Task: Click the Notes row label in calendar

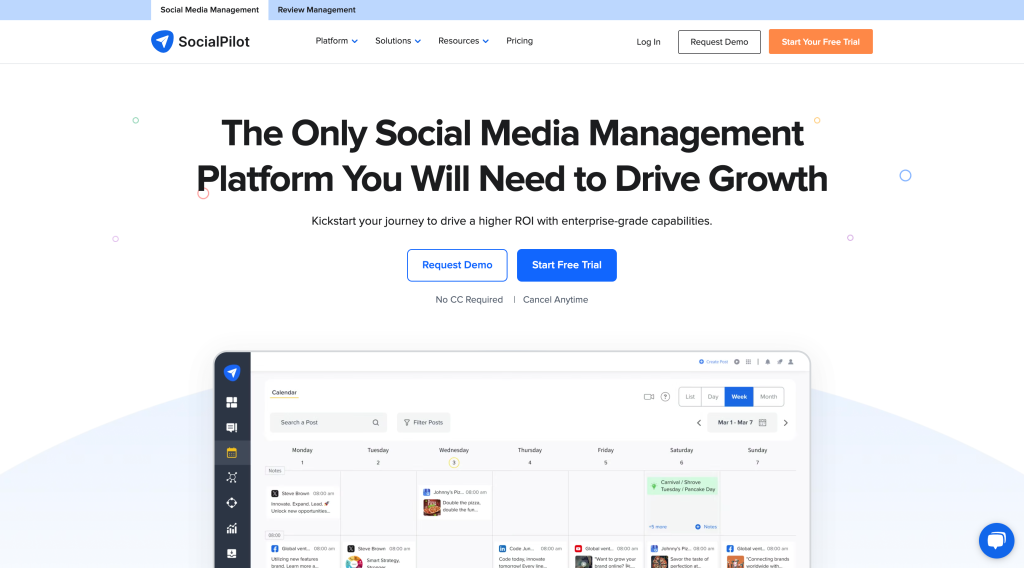Action: point(275,471)
